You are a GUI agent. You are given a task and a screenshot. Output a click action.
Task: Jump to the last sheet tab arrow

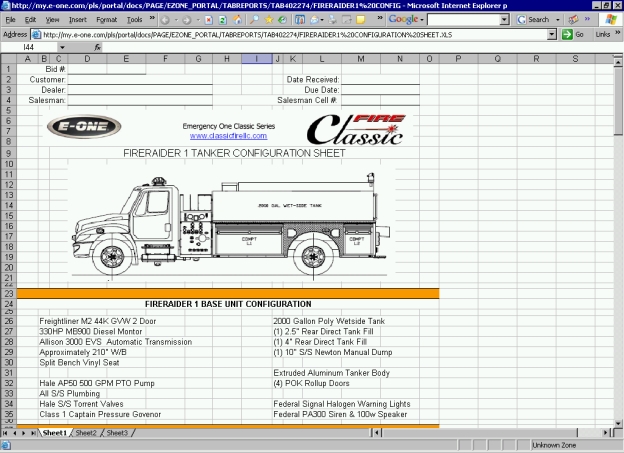coord(33,433)
